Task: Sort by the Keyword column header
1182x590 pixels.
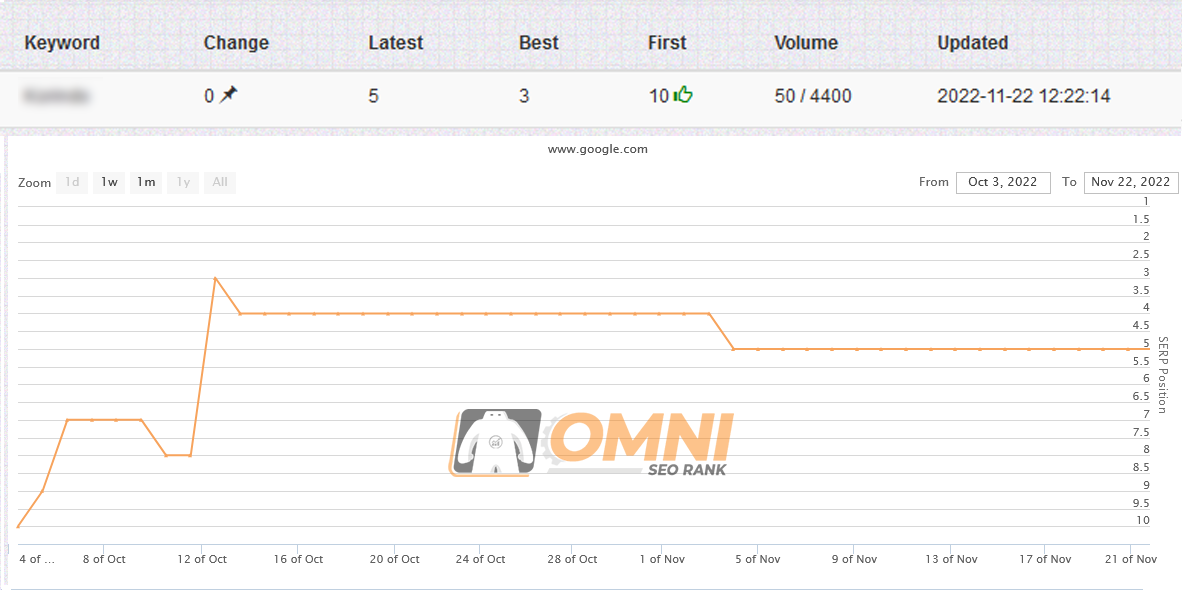Action: (x=62, y=43)
